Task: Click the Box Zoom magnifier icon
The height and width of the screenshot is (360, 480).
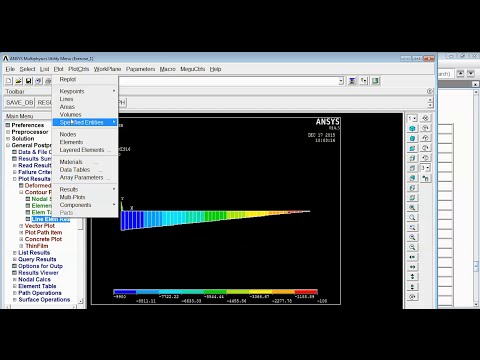Action: pos(412,218)
